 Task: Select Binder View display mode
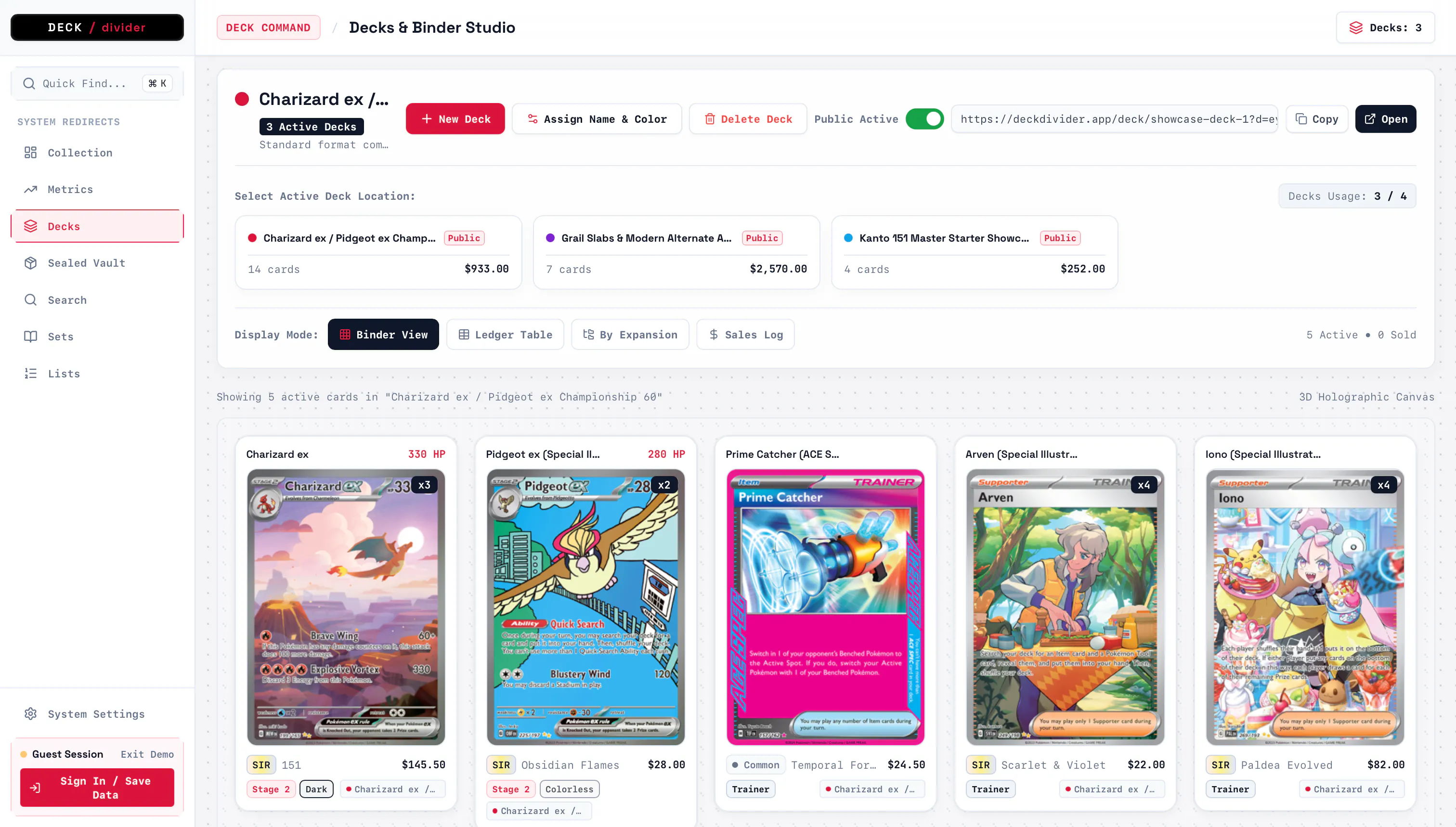coord(383,335)
